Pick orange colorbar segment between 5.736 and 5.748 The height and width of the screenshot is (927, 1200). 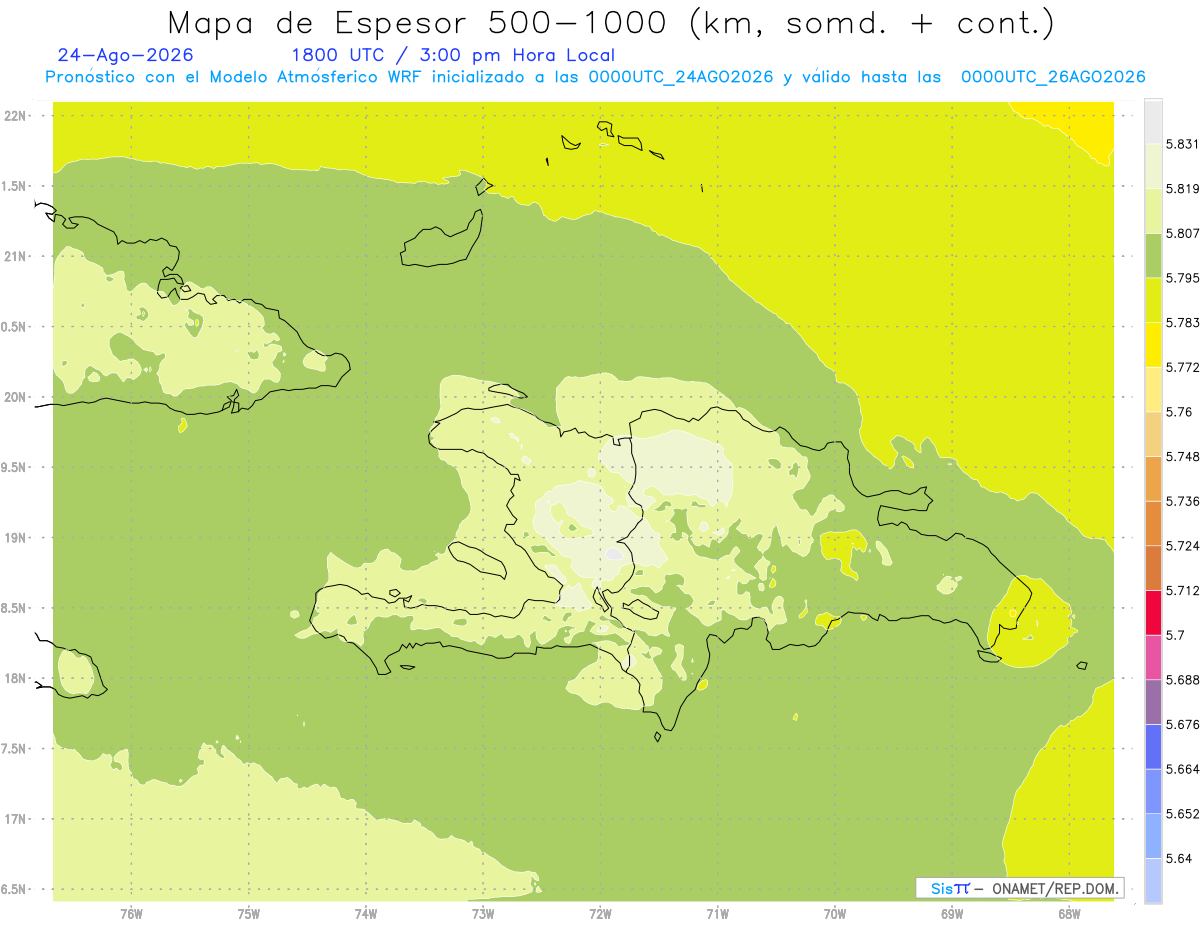1153,478
